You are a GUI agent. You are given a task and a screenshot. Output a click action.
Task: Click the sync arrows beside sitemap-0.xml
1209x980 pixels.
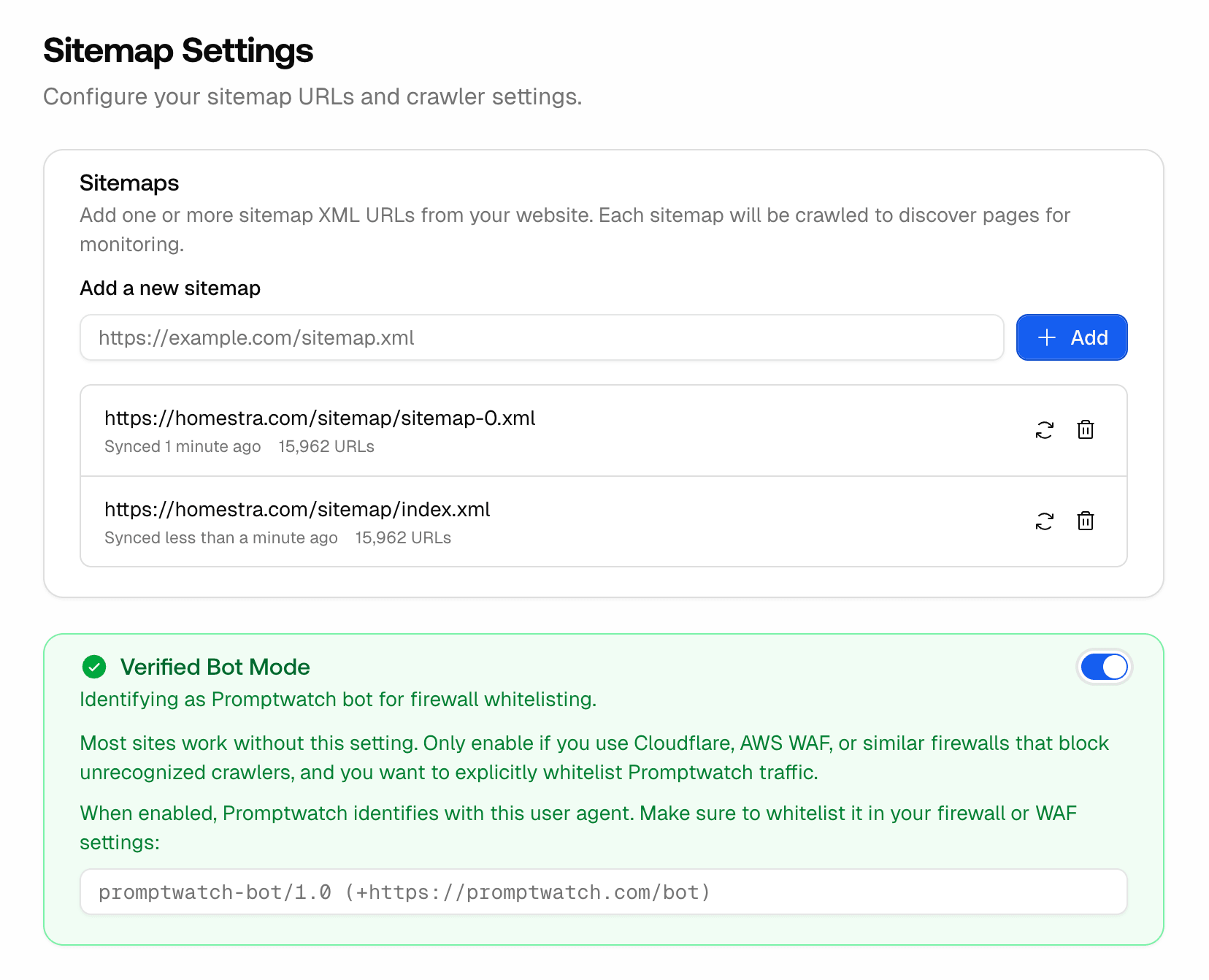click(1044, 430)
